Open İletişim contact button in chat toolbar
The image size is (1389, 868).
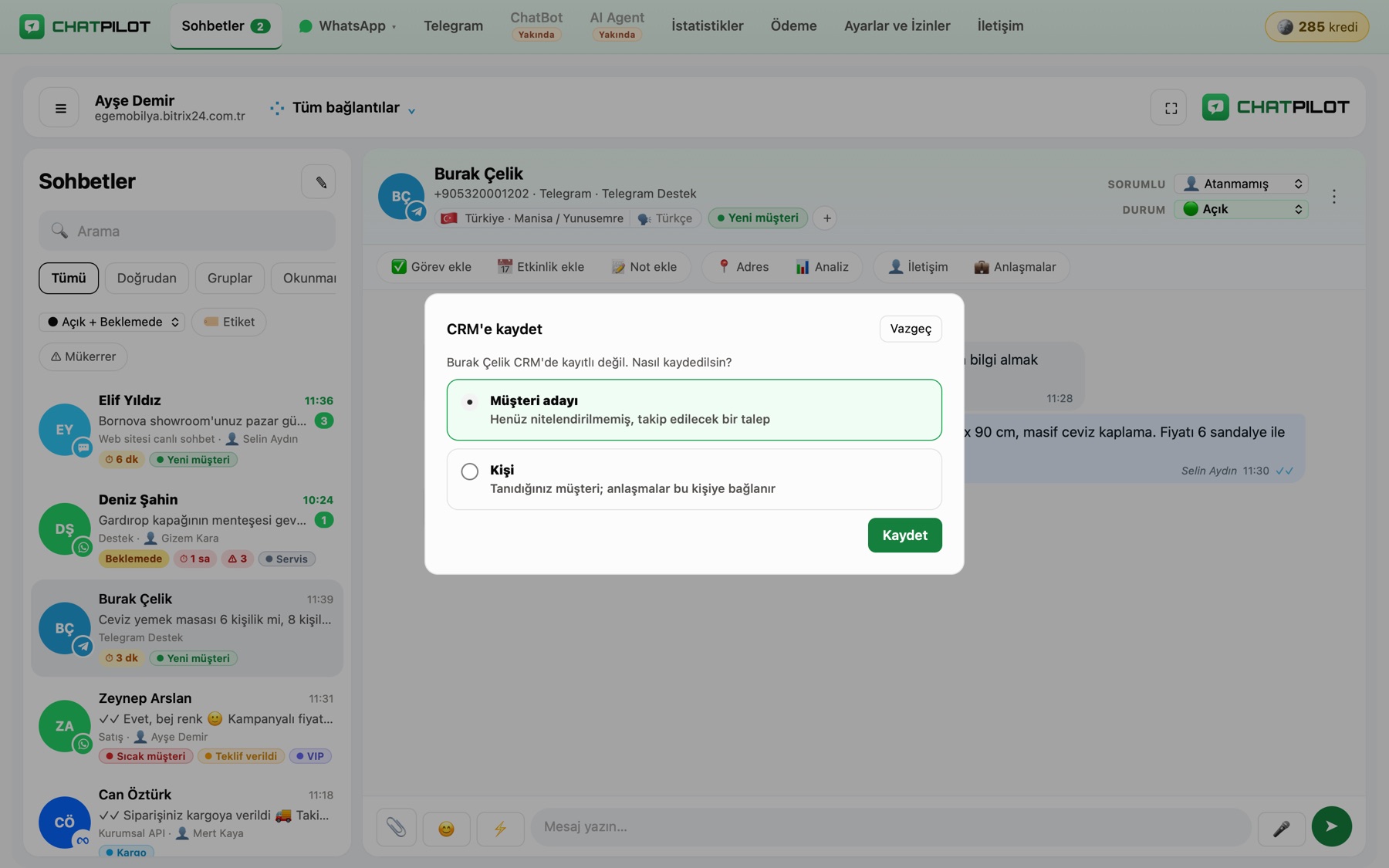[x=918, y=267]
